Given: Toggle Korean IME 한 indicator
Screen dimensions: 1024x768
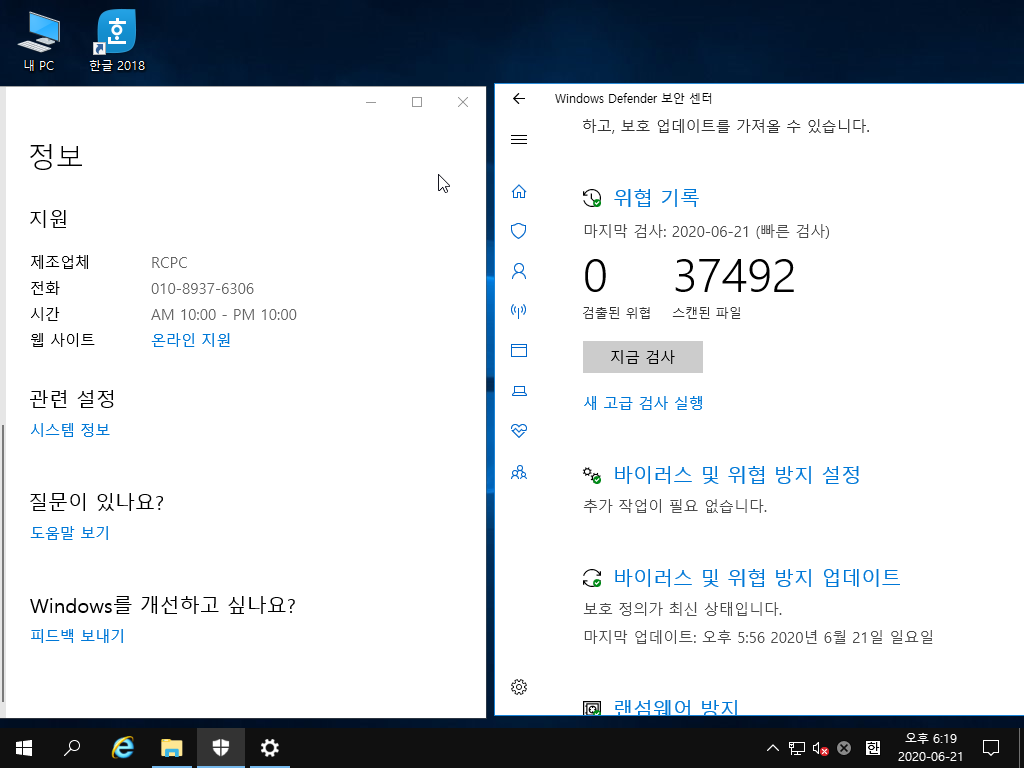Looking at the screenshot, I should tap(872, 748).
